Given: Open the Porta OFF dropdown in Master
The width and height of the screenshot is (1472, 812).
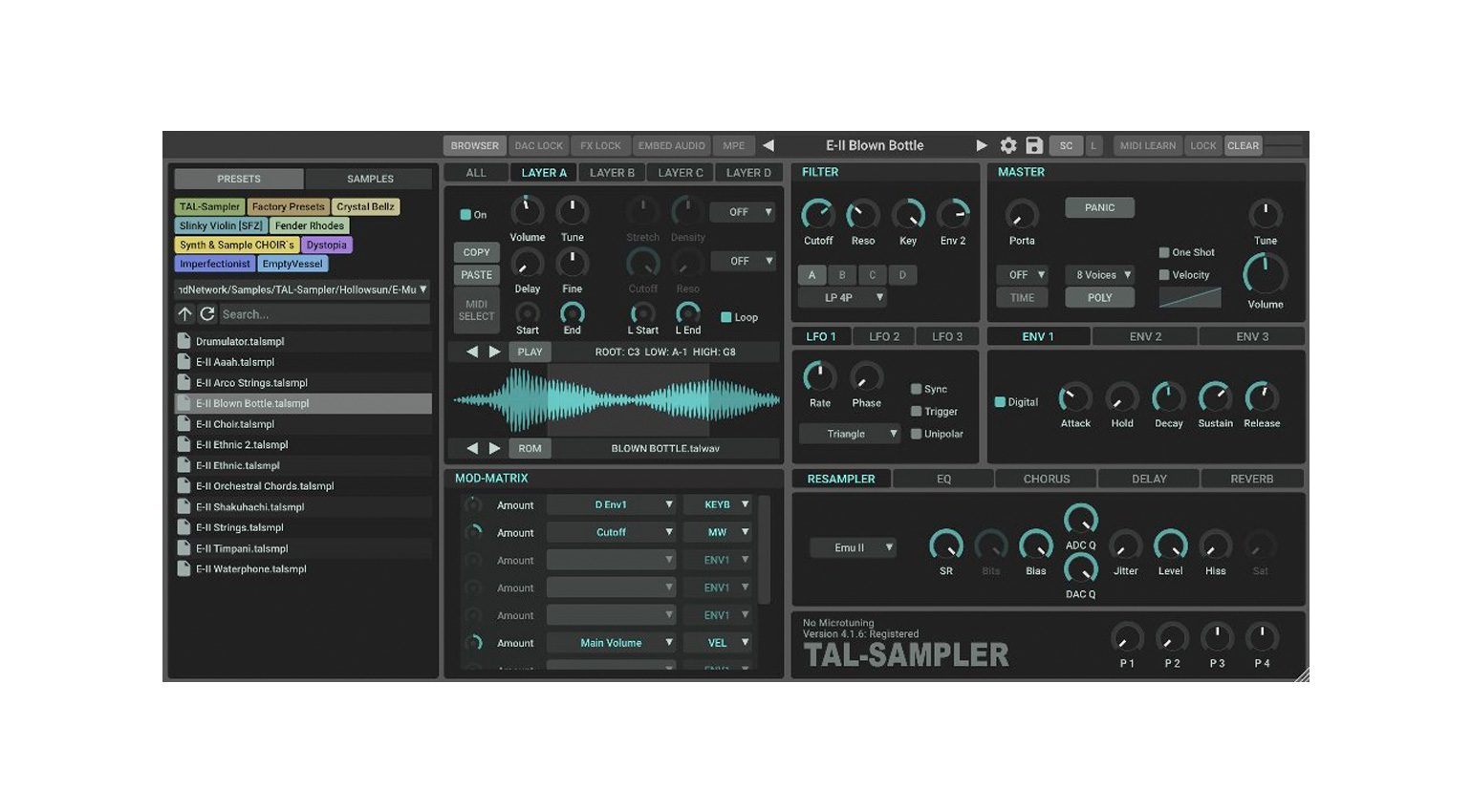Looking at the screenshot, I should tap(1022, 275).
